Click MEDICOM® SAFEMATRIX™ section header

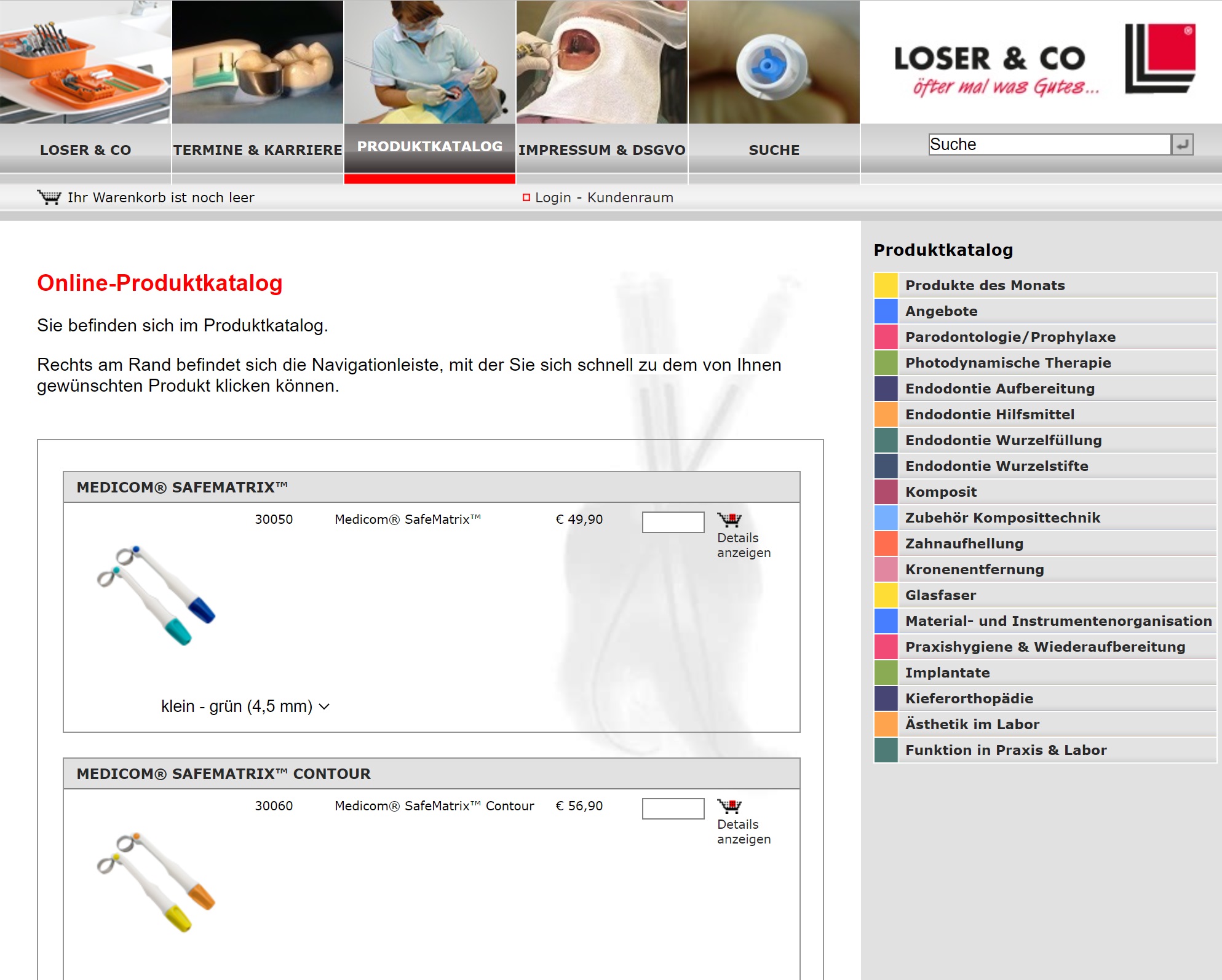point(432,488)
